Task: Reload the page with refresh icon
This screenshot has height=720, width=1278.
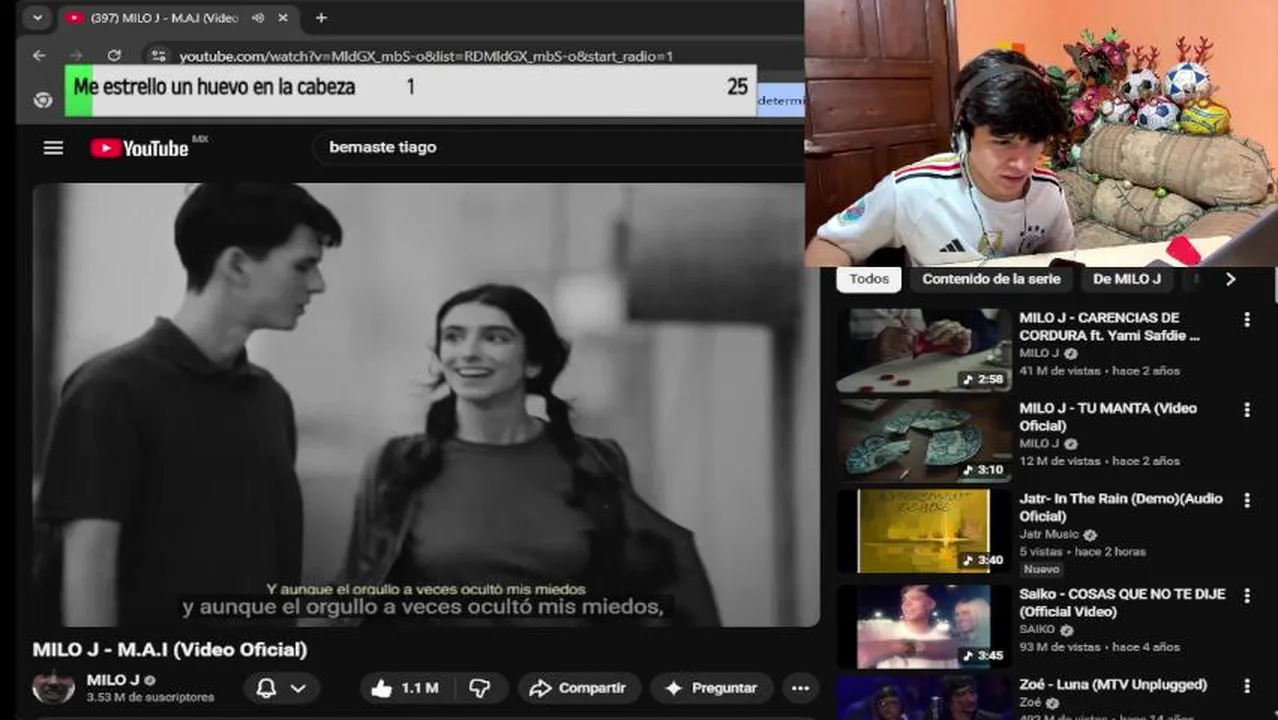Action: (114, 56)
